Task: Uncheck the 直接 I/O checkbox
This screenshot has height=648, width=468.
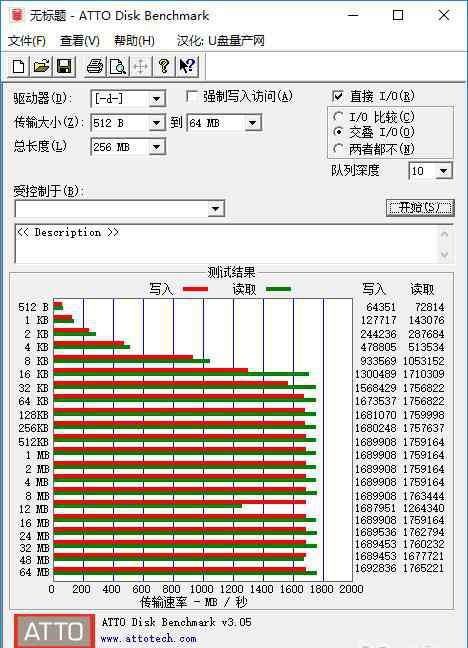Action: (338, 96)
